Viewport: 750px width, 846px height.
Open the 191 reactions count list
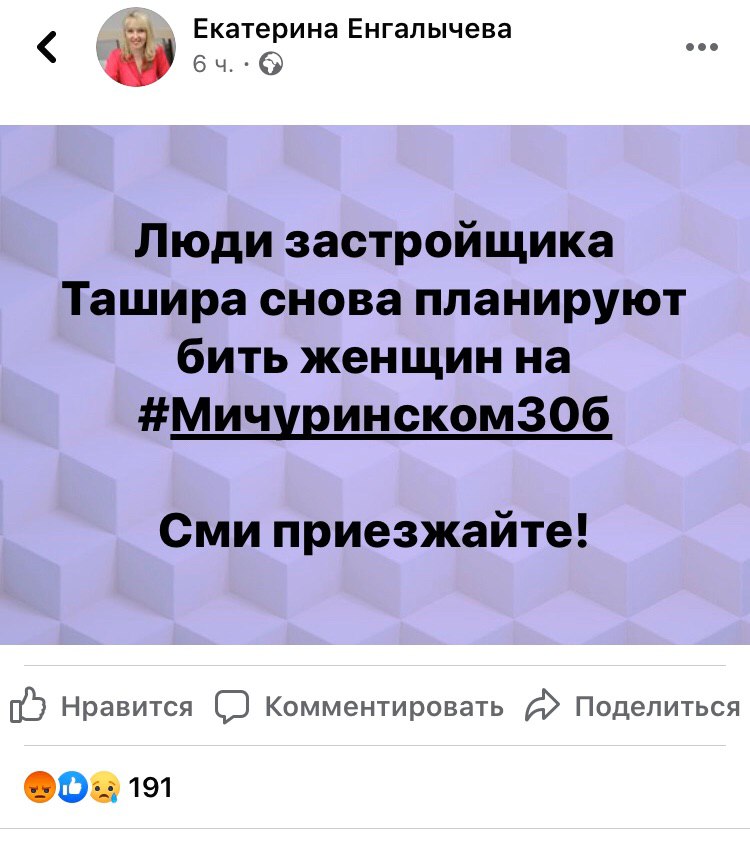click(150, 787)
